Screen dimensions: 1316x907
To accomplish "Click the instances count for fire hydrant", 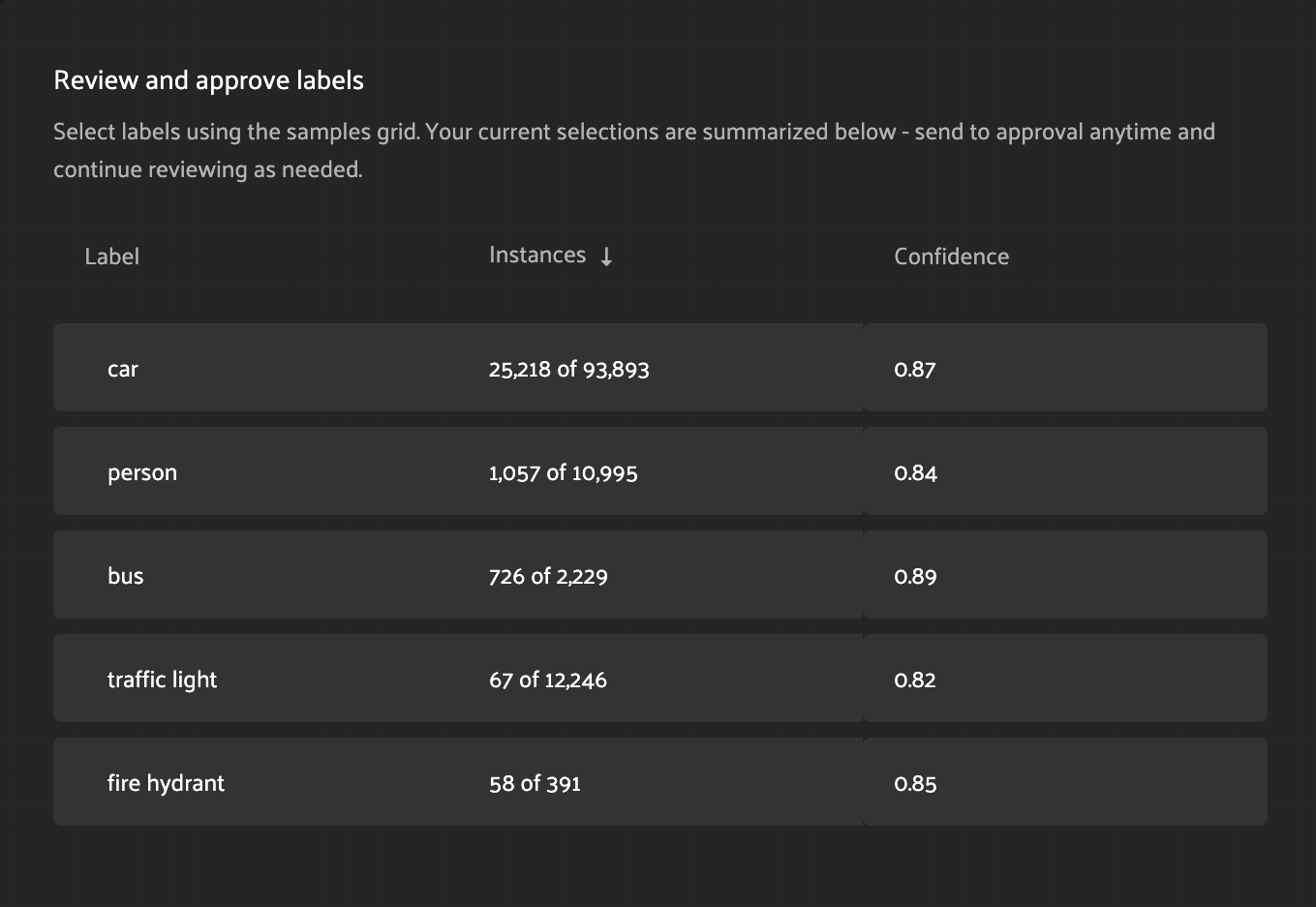I will (535, 783).
